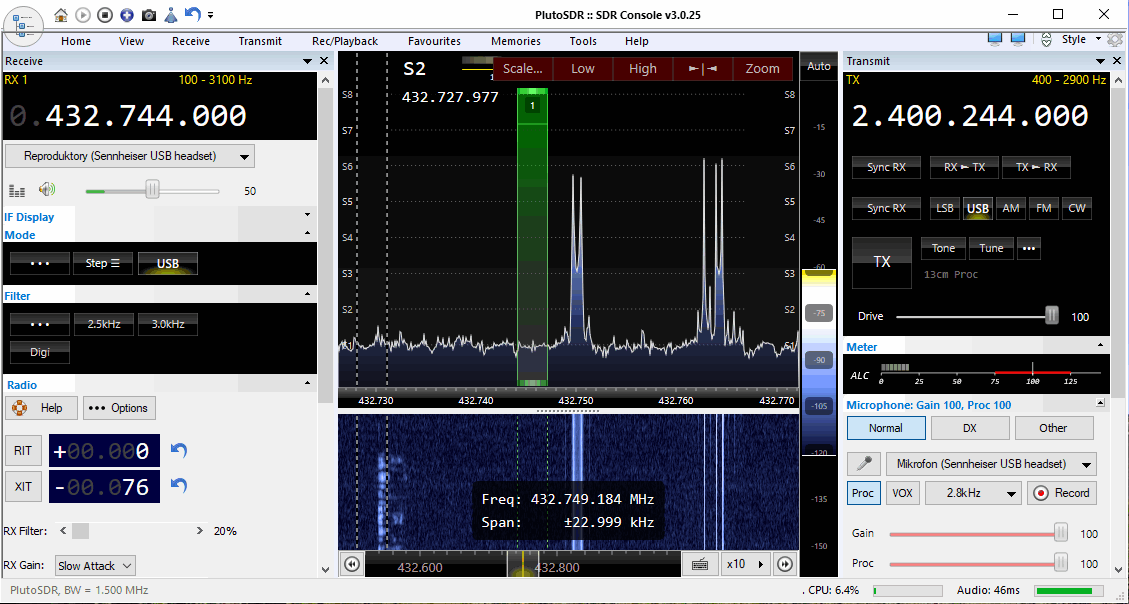Open the Rec/Playback menu tab

click(344, 41)
